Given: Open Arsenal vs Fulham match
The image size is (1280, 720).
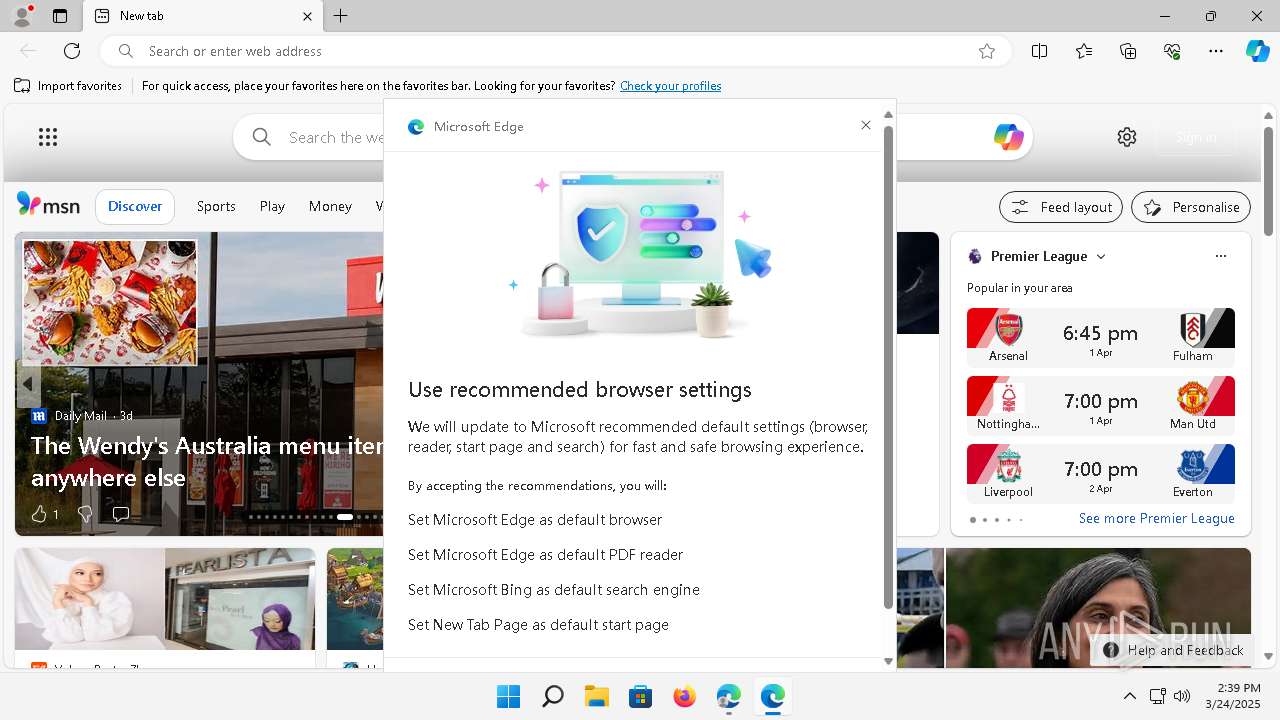Looking at the screenshot, I should [x=1101, y=337].
